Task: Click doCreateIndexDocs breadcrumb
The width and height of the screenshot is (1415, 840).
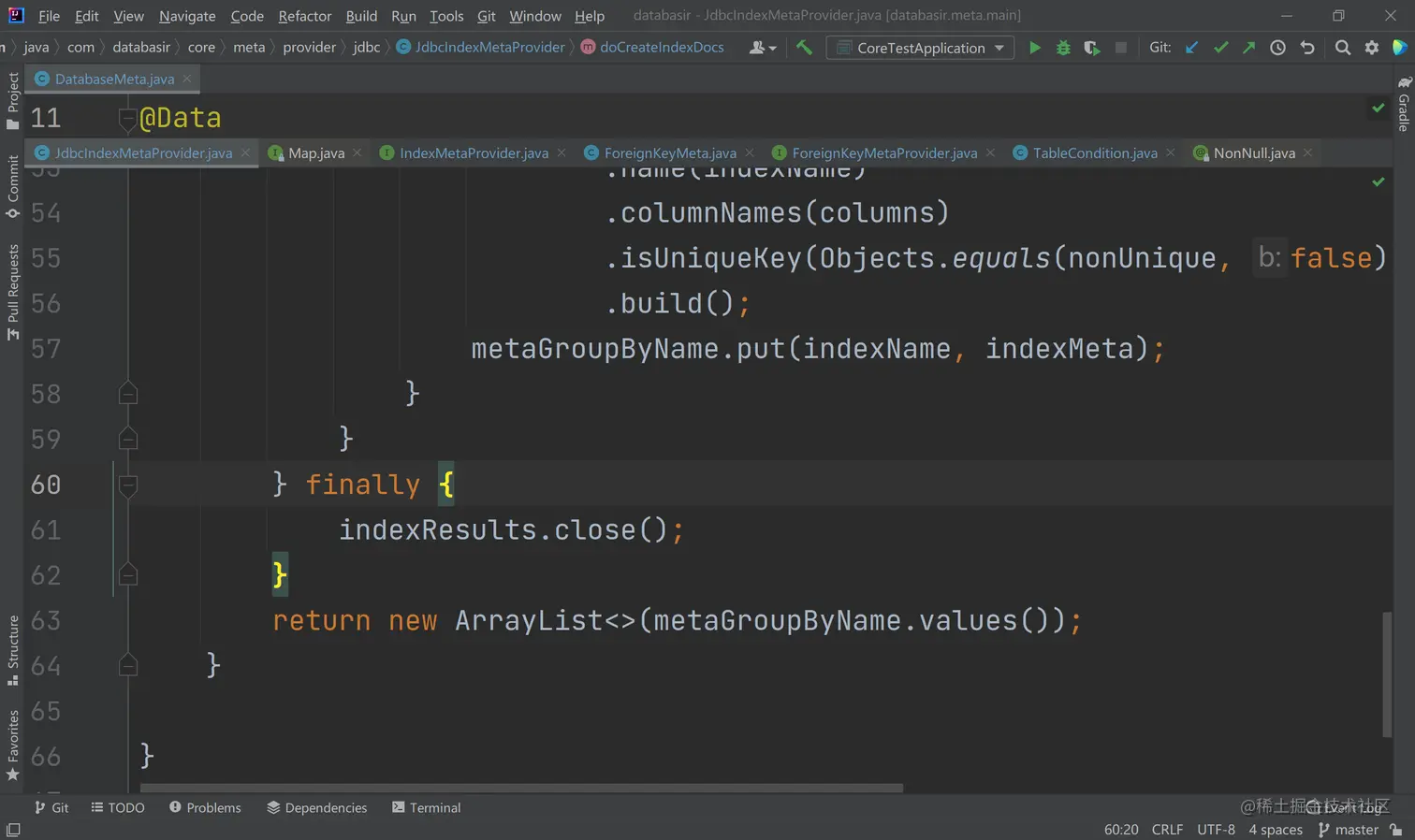Action: tap(652, 47)
